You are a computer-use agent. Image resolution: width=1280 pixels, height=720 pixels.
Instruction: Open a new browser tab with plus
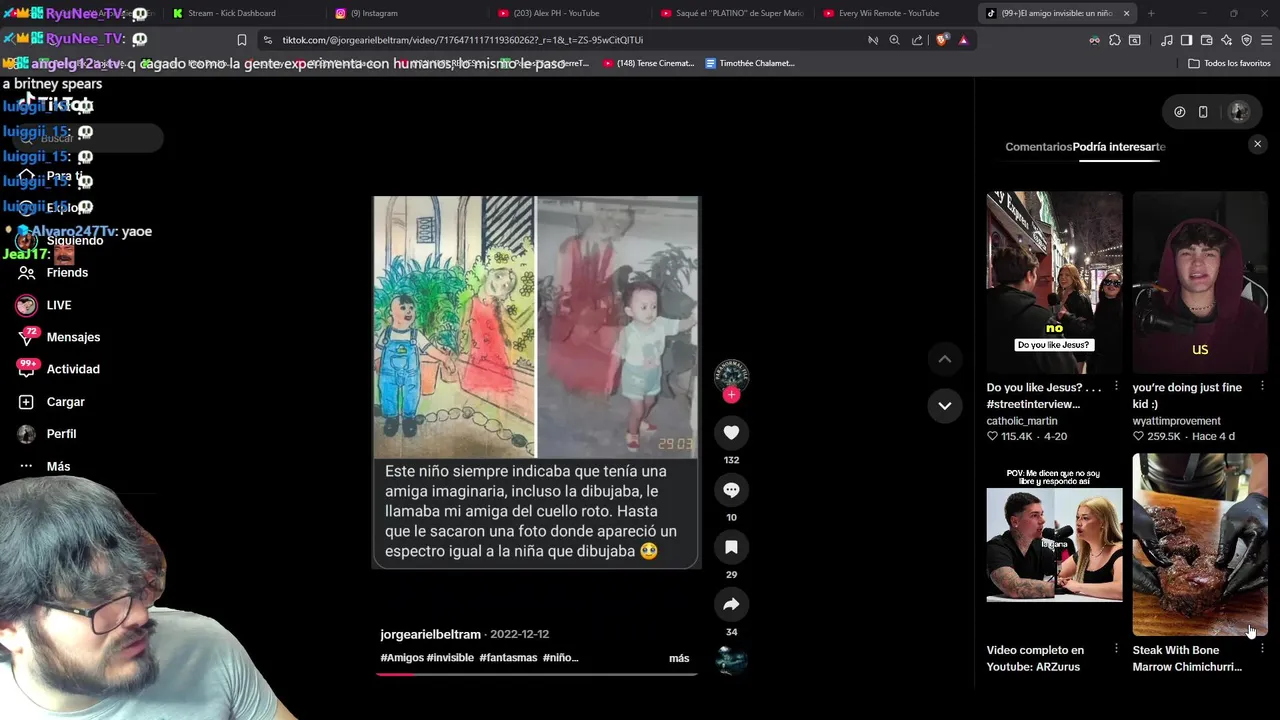point(1151,13)
